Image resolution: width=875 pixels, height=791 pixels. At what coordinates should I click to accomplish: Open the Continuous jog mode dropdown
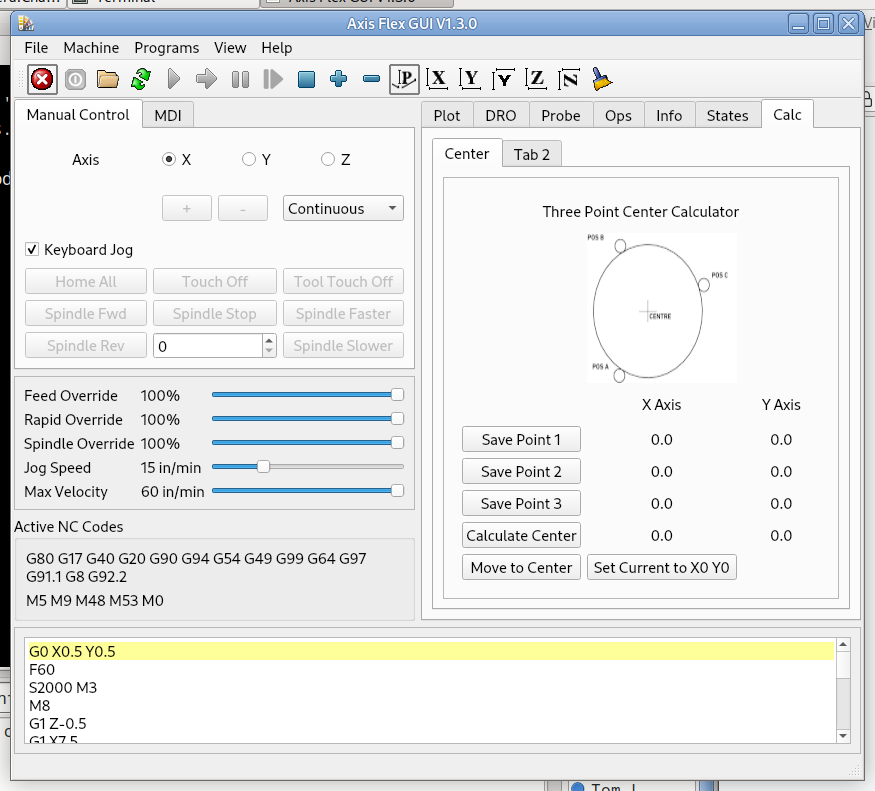coord(343,209)
